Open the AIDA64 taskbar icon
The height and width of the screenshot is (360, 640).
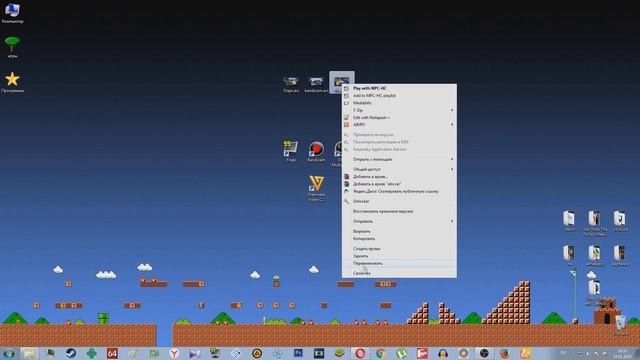coord(112,353)
